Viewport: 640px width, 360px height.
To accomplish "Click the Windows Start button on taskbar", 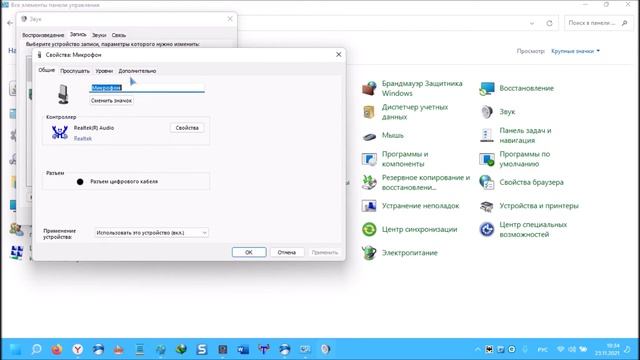I will point(15,349).
